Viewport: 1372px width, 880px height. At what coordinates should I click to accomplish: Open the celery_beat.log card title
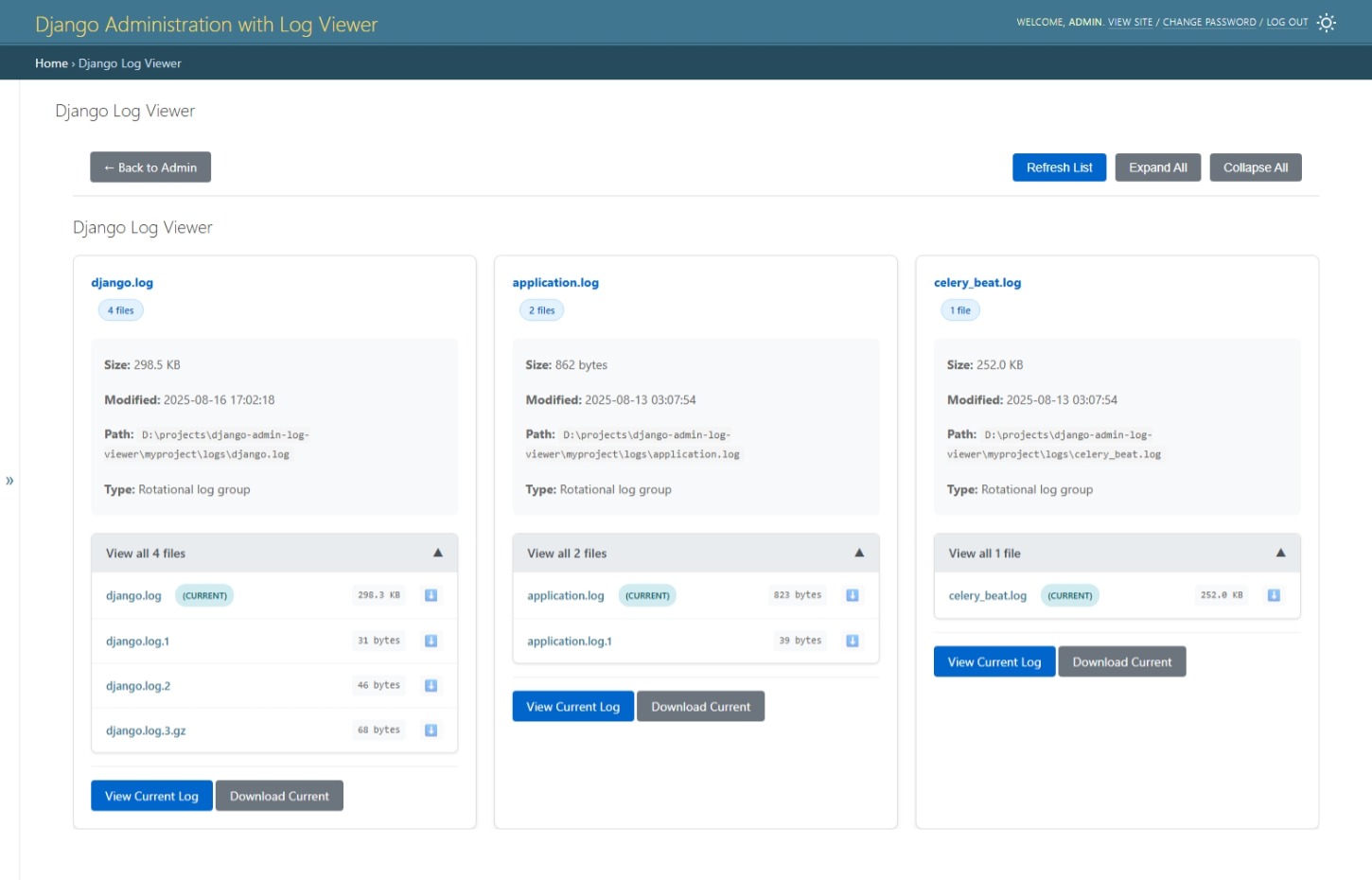[977, 283]
